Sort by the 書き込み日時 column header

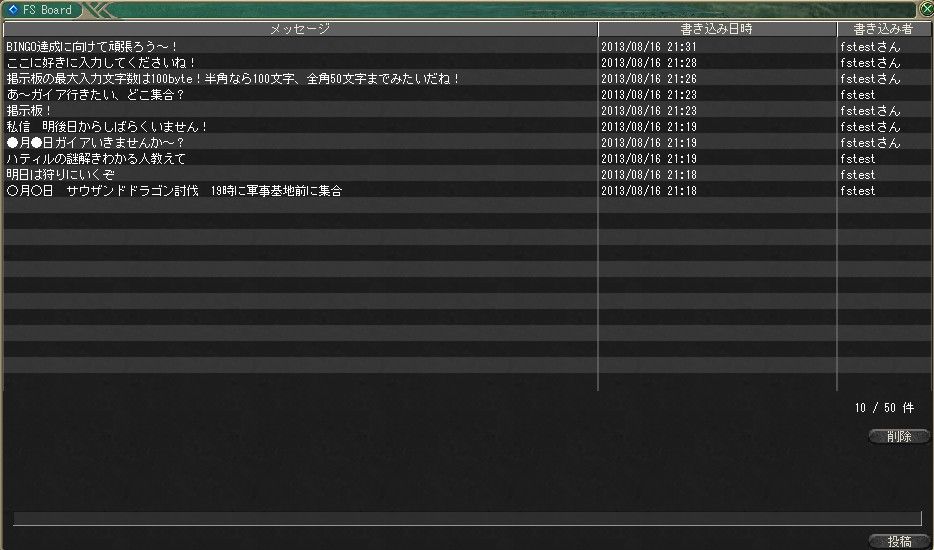pyautogui.click(x=717, y=29)
